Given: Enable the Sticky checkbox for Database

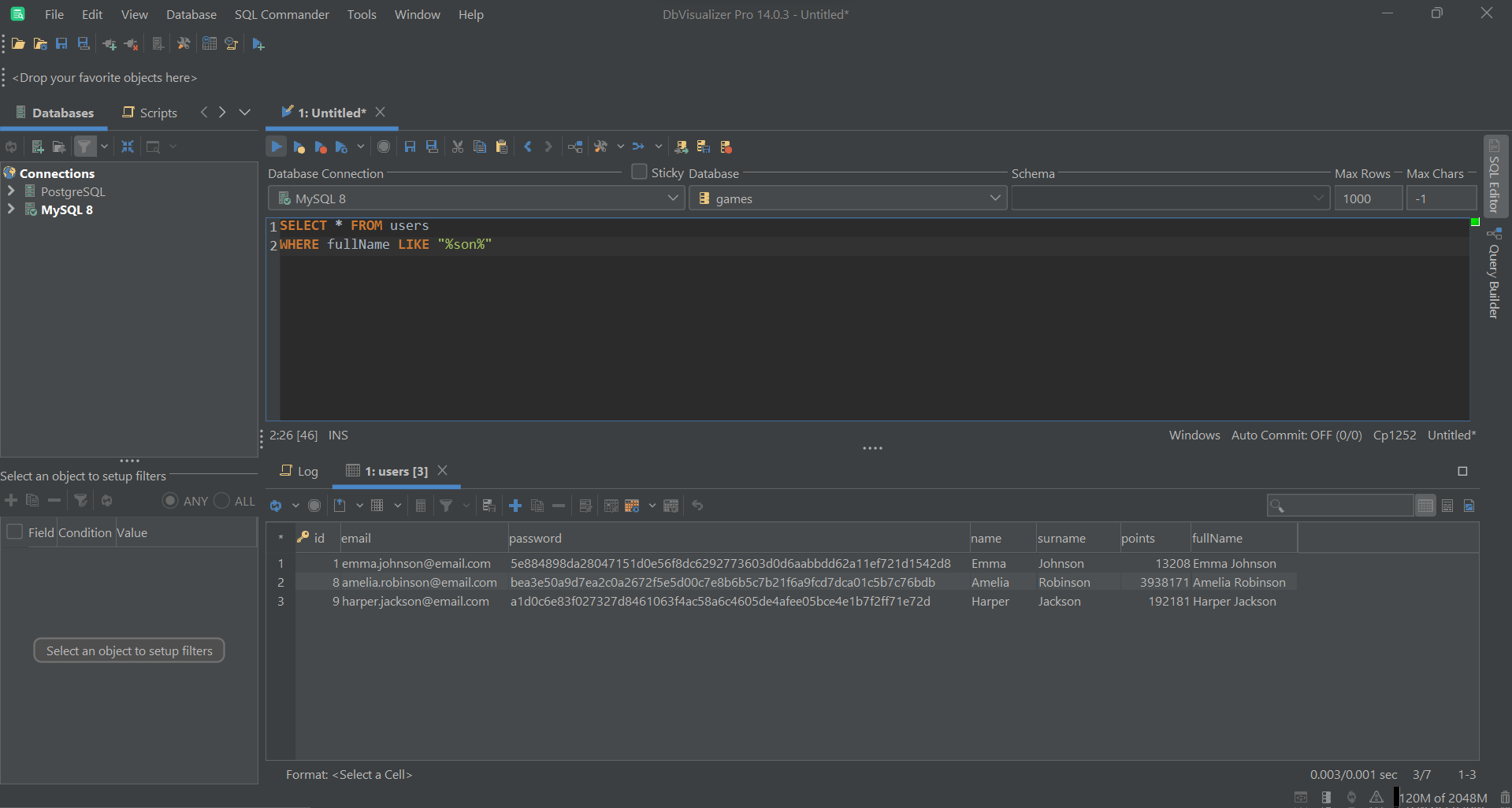Looking at the screenshot, I should tap(638, 172).
